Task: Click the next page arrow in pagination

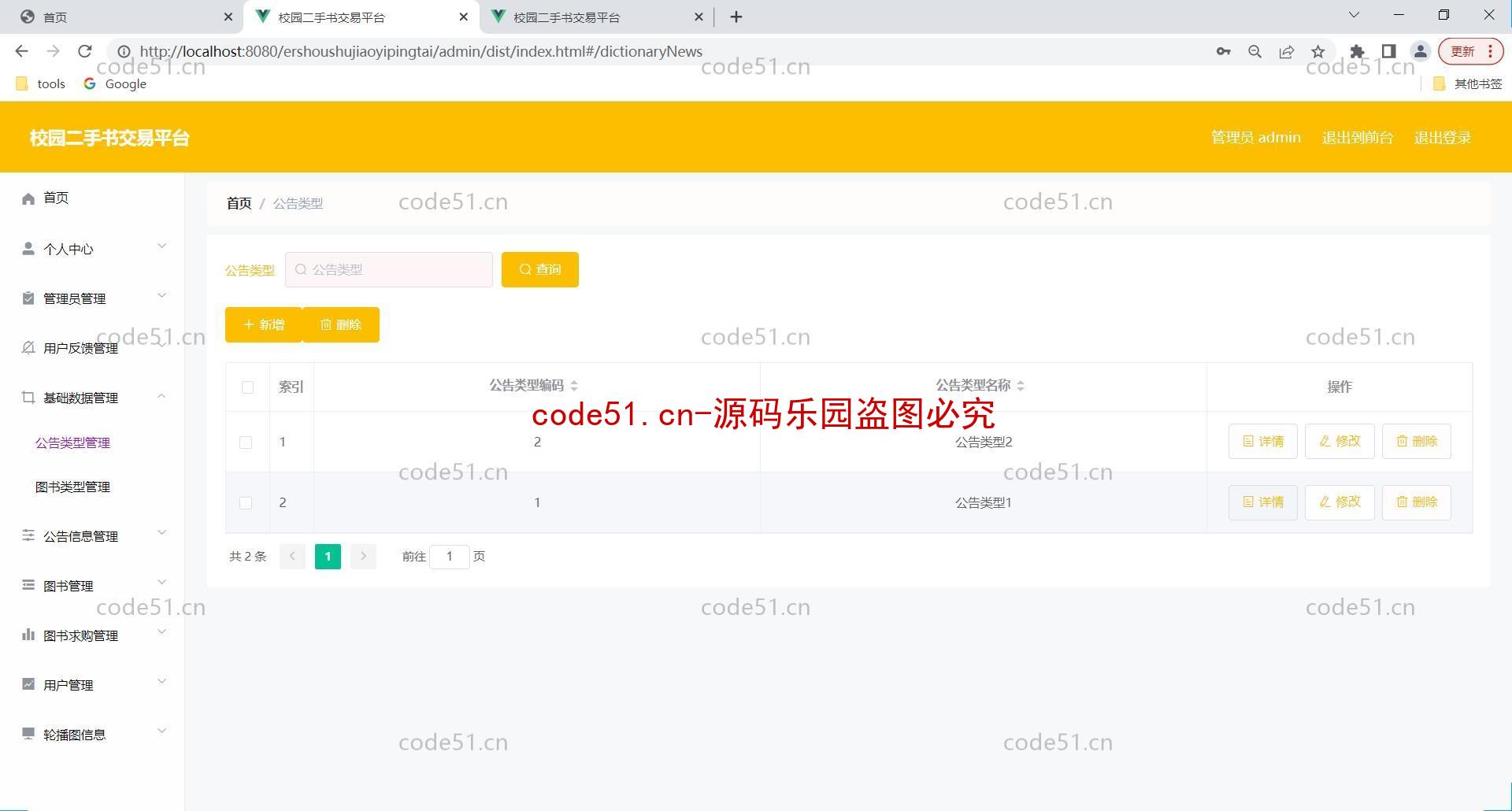Action: [x=363, y=557]
